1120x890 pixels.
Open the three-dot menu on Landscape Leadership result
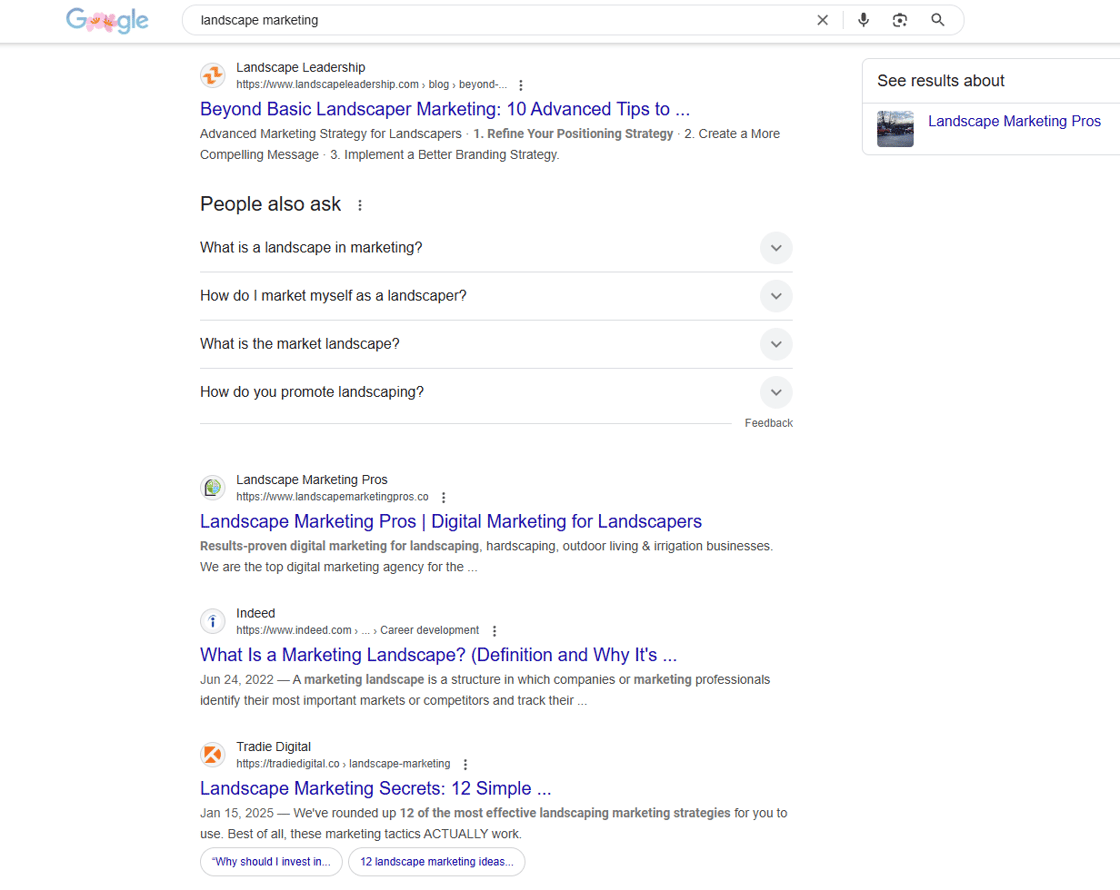point(521,85)
